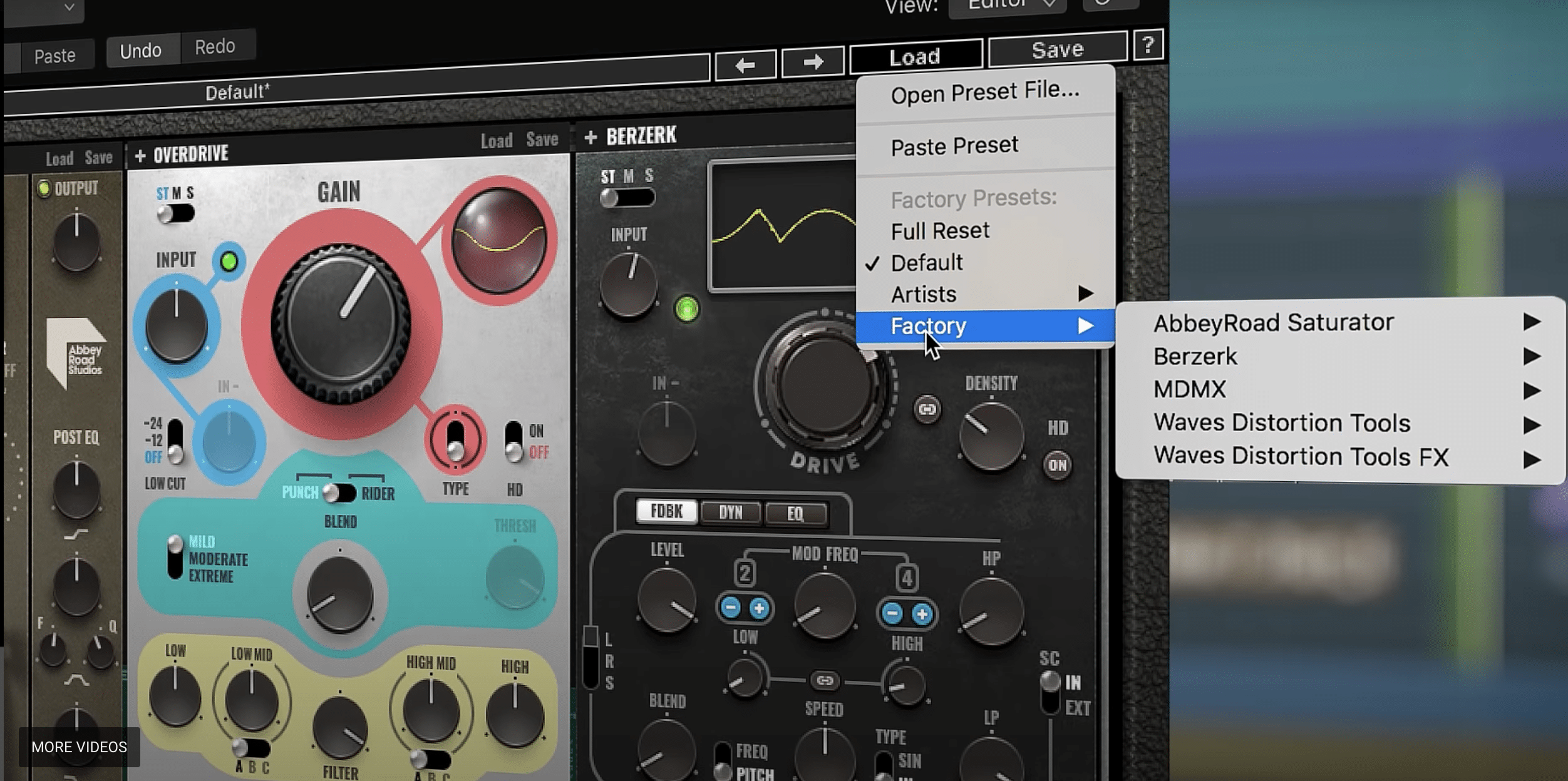This screenshot has width=1568, height=781.
Task: Click the next preset right arrow
Action: pos(813,61)
